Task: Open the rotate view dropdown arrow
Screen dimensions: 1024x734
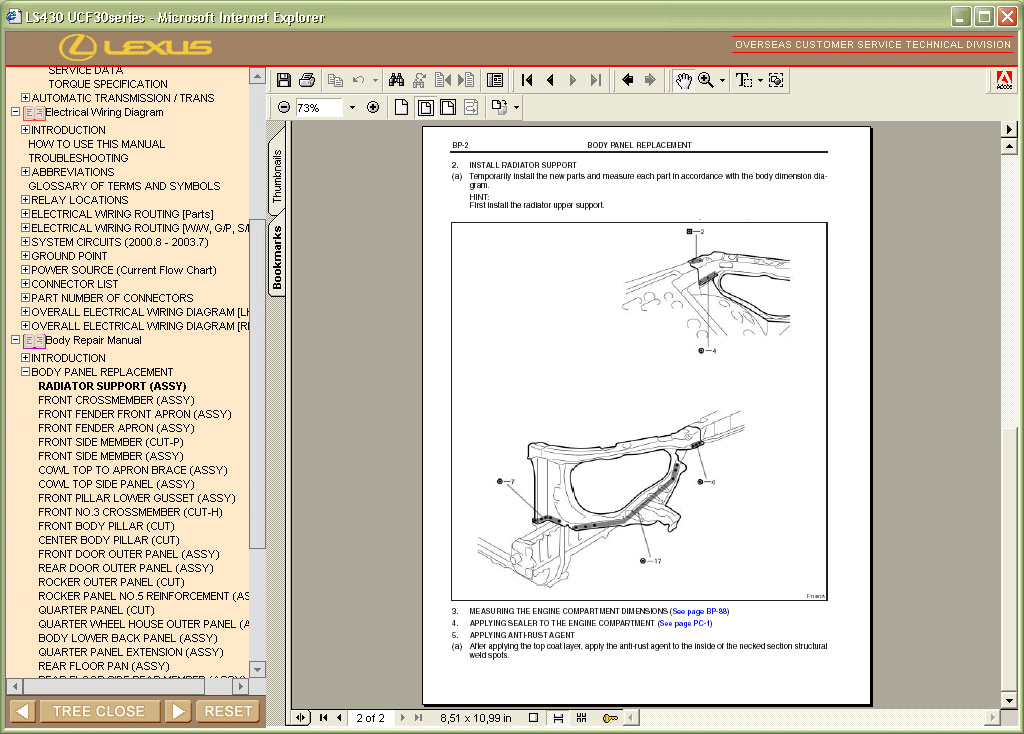Action: [516, 107]
